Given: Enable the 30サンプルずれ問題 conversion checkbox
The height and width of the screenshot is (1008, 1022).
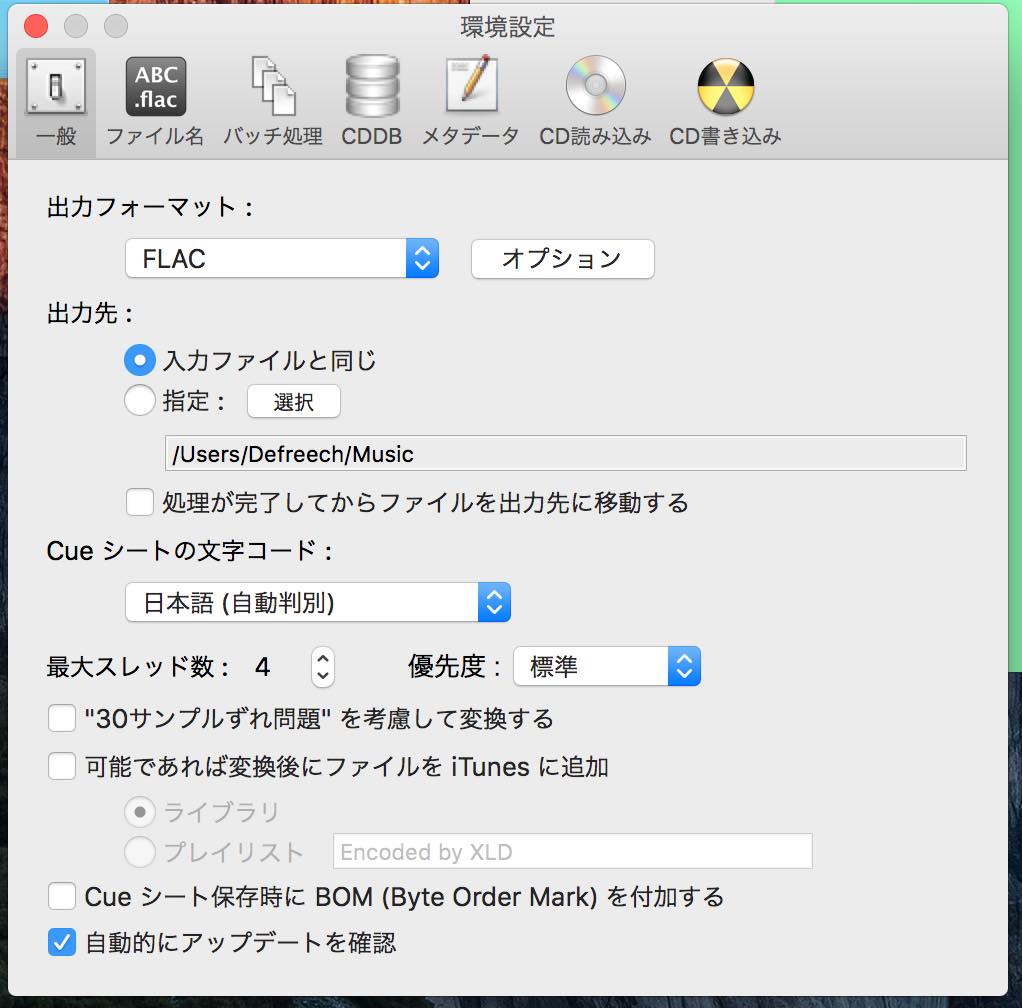Looking at the screenshot, I should (x=61, y=718).
